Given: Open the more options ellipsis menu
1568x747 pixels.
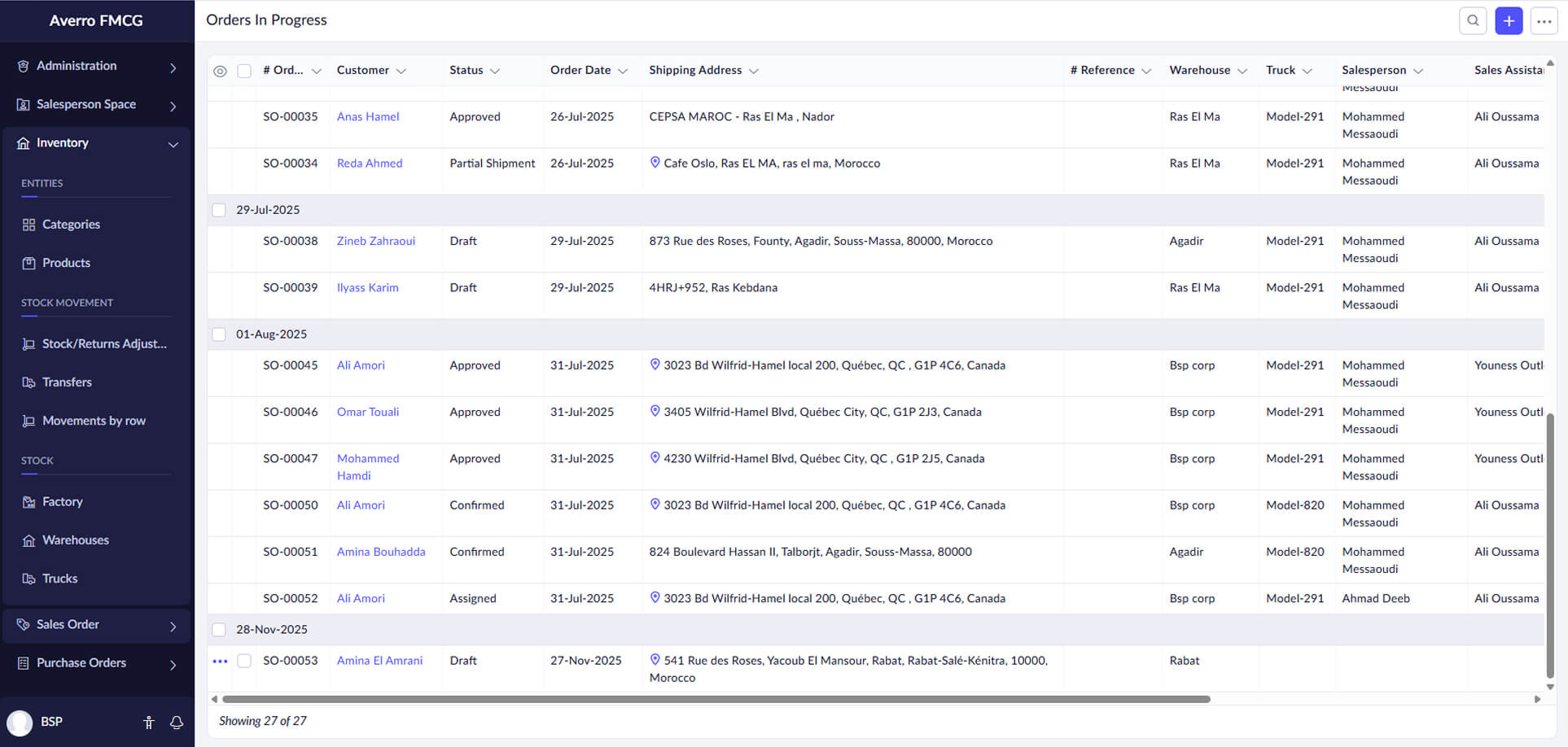Looking at the screenshot, I should click(1544, 20).
